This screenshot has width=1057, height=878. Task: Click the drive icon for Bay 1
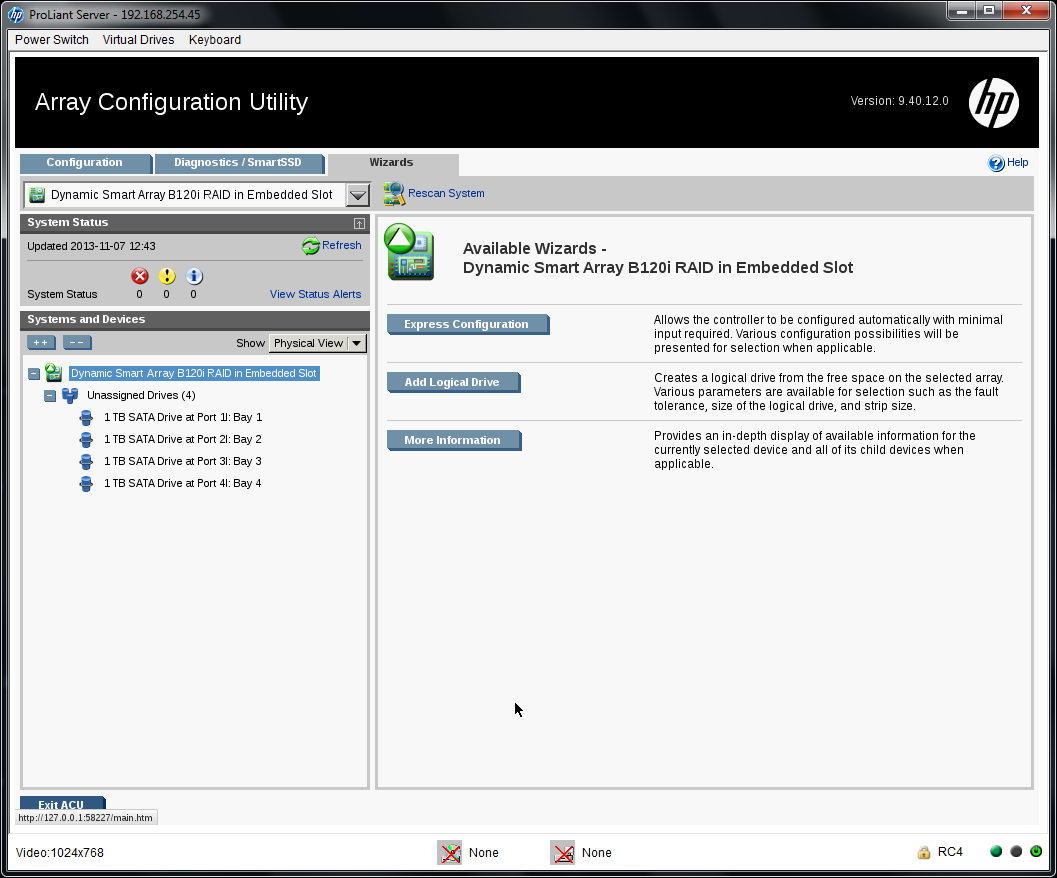(x=86, y=418)
